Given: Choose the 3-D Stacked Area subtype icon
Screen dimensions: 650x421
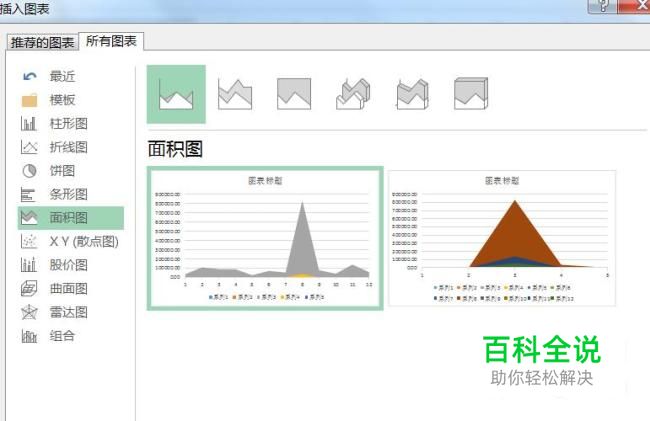Looking at the screenshot, I should tap(412, 94).
